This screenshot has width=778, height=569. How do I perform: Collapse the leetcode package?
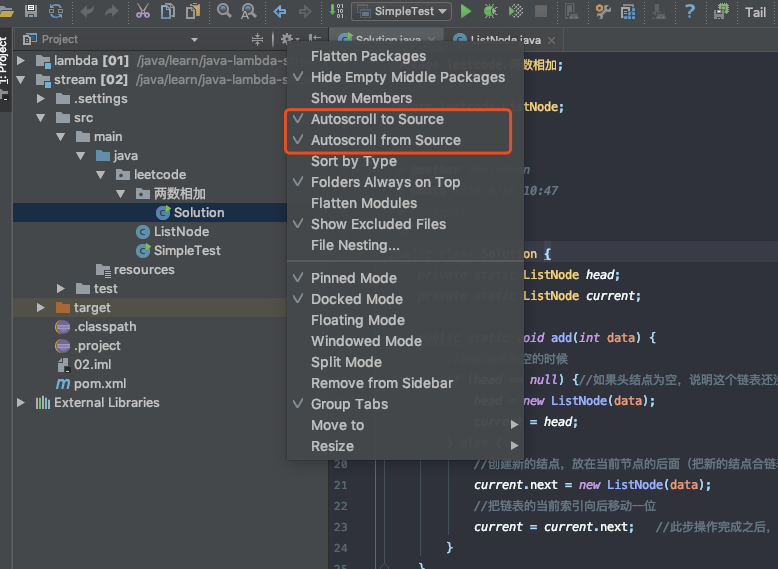pyautogui.click(x=101, y=175)
